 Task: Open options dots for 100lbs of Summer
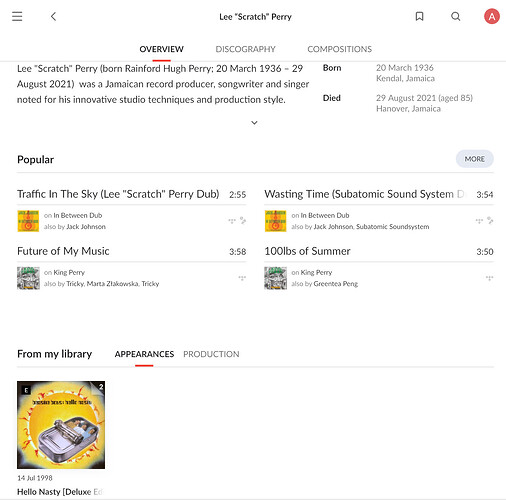click(489, 278)
